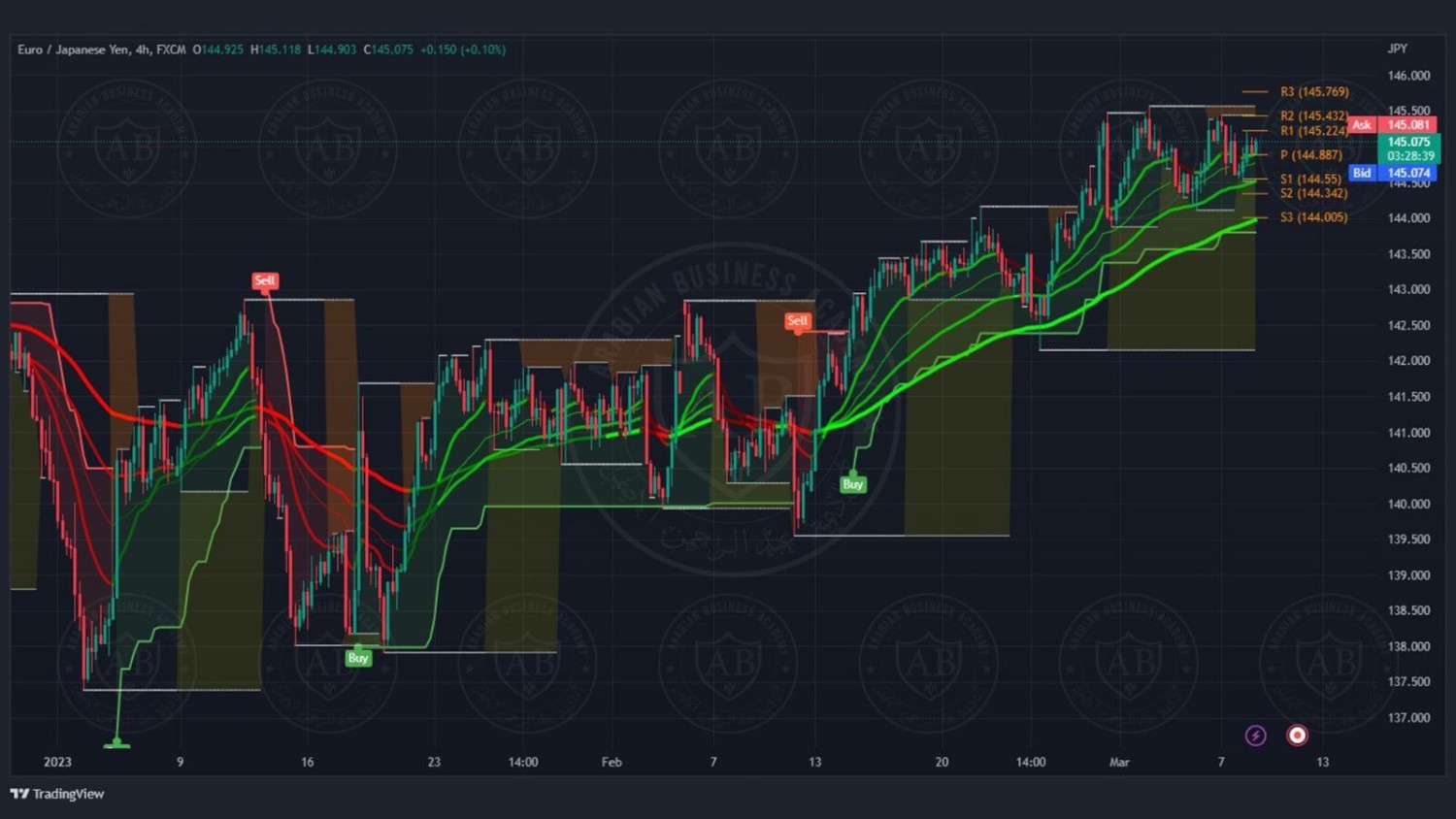
Task: Select the S3 (144.005) pivot label
Action: click(x=1314, y=217)
